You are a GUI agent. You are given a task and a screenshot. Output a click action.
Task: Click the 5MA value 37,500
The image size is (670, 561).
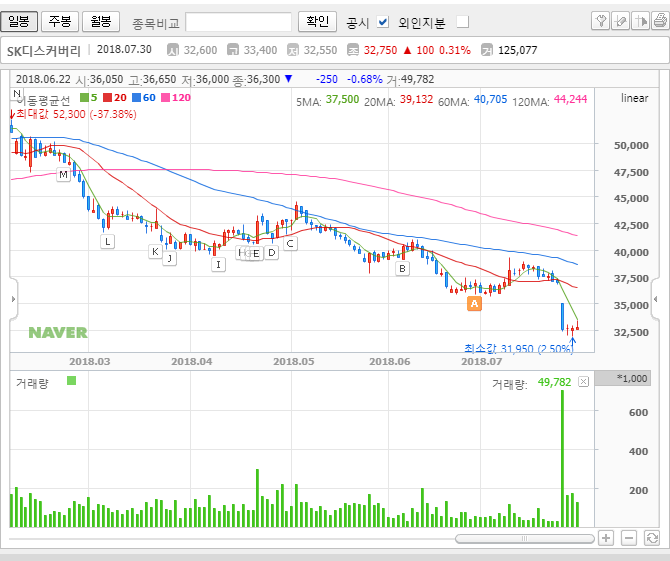pos(342,100)
